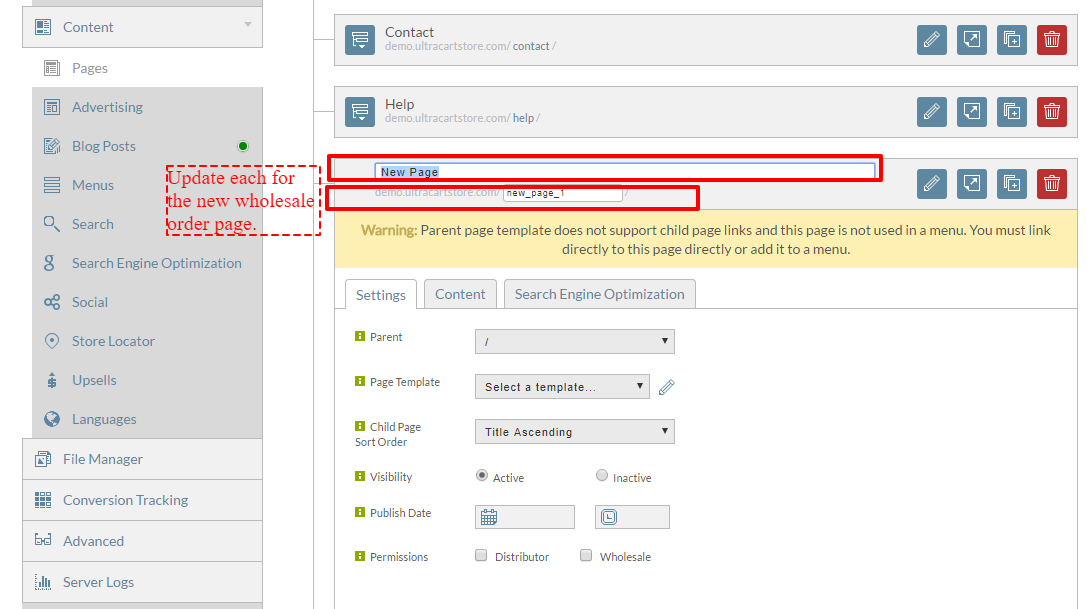
Task: Duplicate the New Page with copy icon
Action: click(1011, 184)
